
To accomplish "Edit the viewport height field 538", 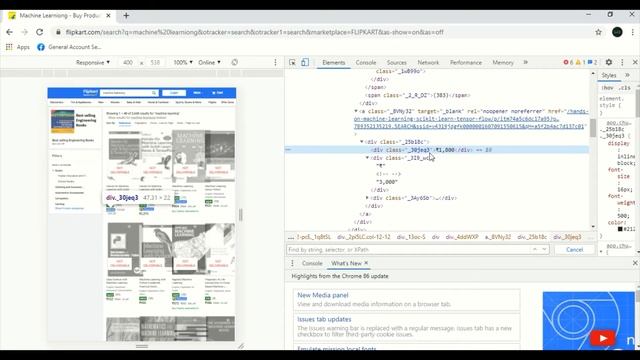I will [x=155, y=62].
